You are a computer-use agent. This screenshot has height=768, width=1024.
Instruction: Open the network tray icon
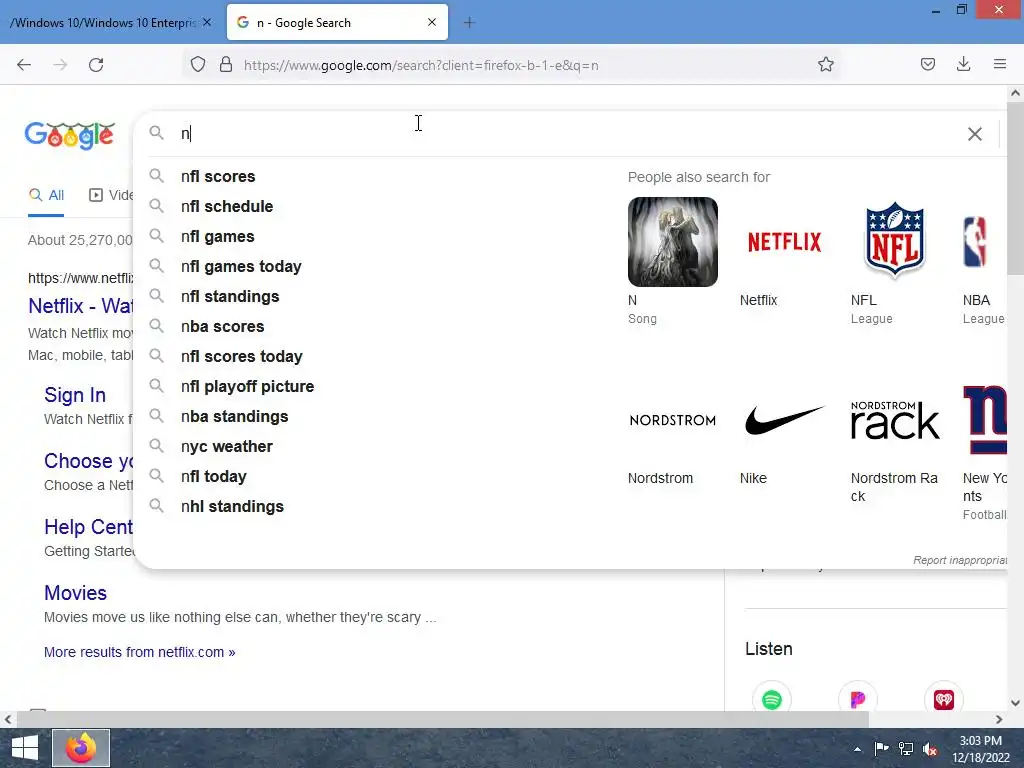click(906, 749)
